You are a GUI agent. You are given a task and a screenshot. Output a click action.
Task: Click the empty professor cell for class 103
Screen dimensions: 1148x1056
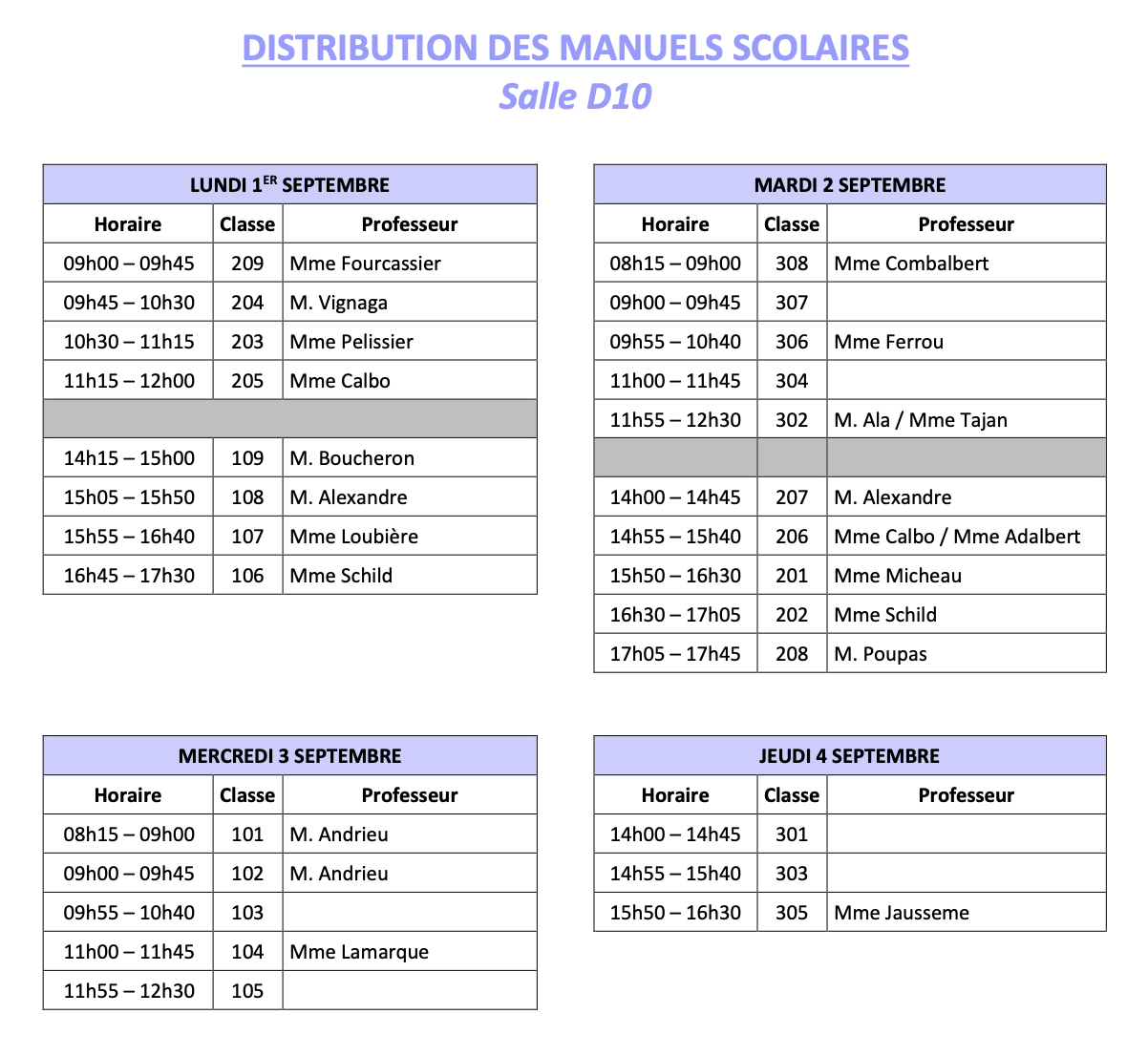(x=410, y=913)
